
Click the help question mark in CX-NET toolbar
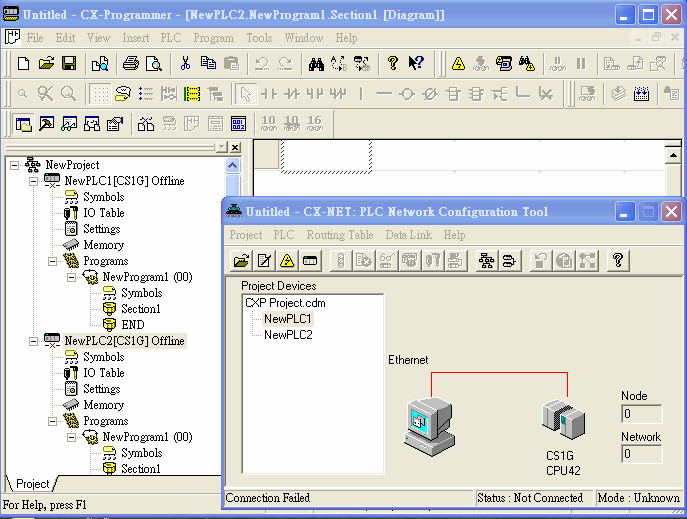click(618, 261)
